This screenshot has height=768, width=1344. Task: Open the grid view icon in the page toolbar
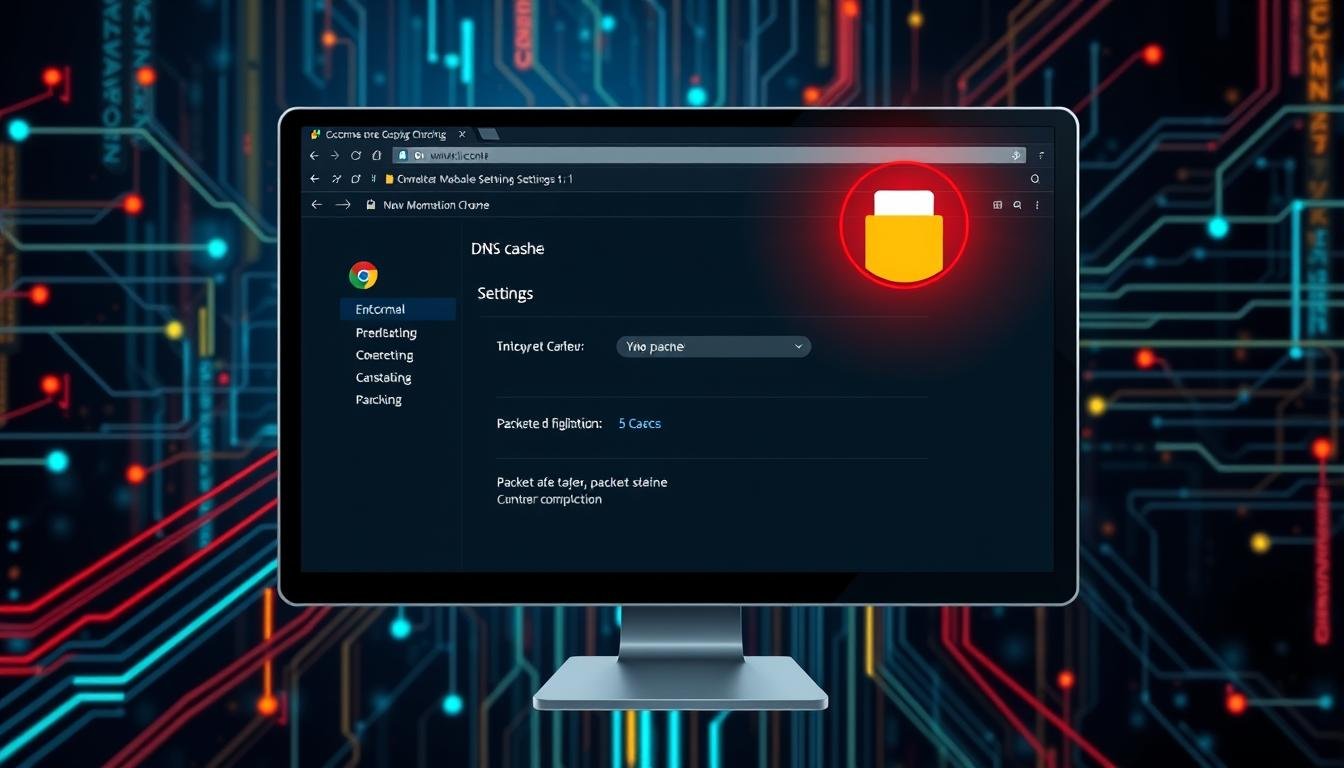[997, 204]
